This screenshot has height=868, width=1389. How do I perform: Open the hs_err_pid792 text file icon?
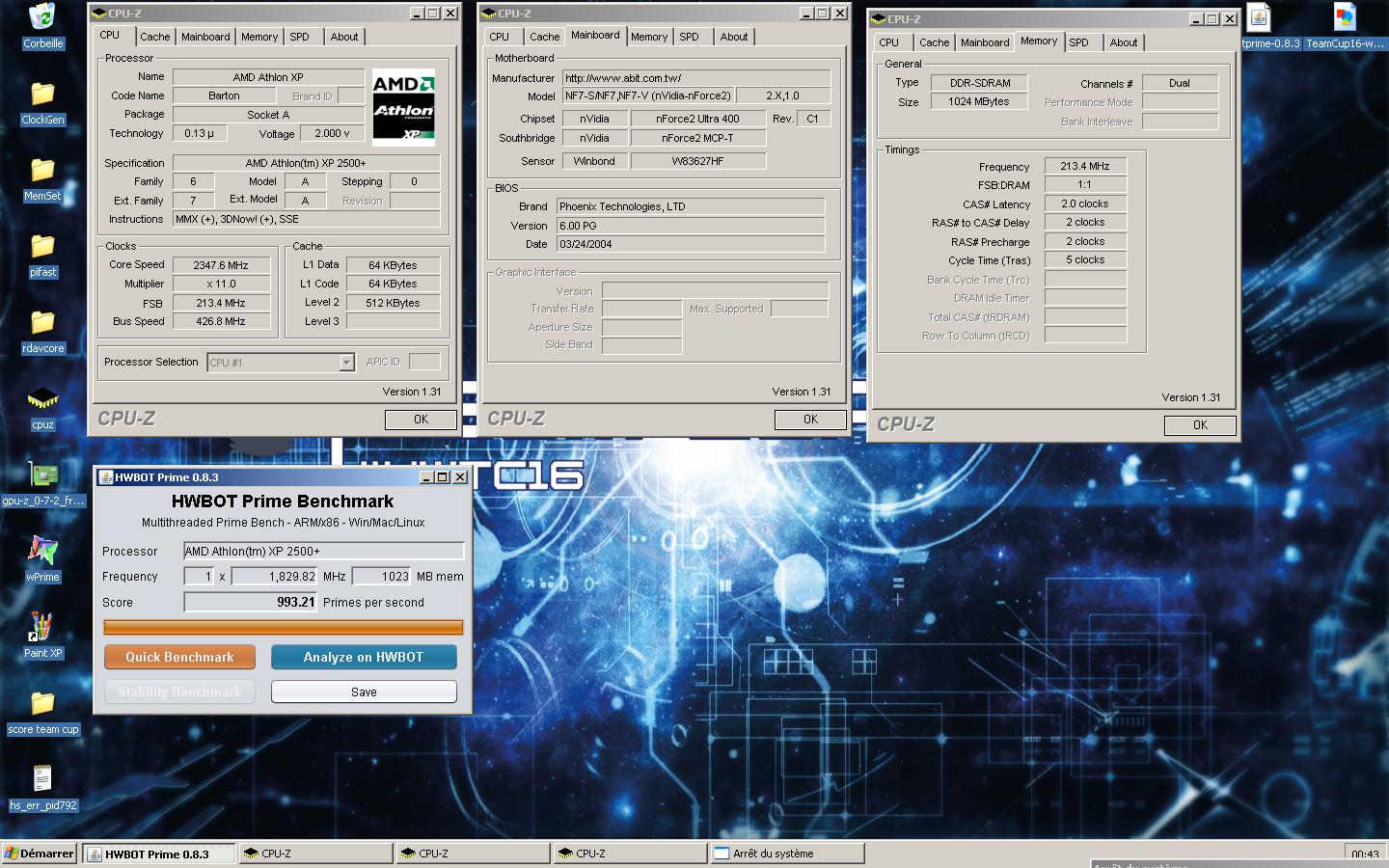click(42, 778)
